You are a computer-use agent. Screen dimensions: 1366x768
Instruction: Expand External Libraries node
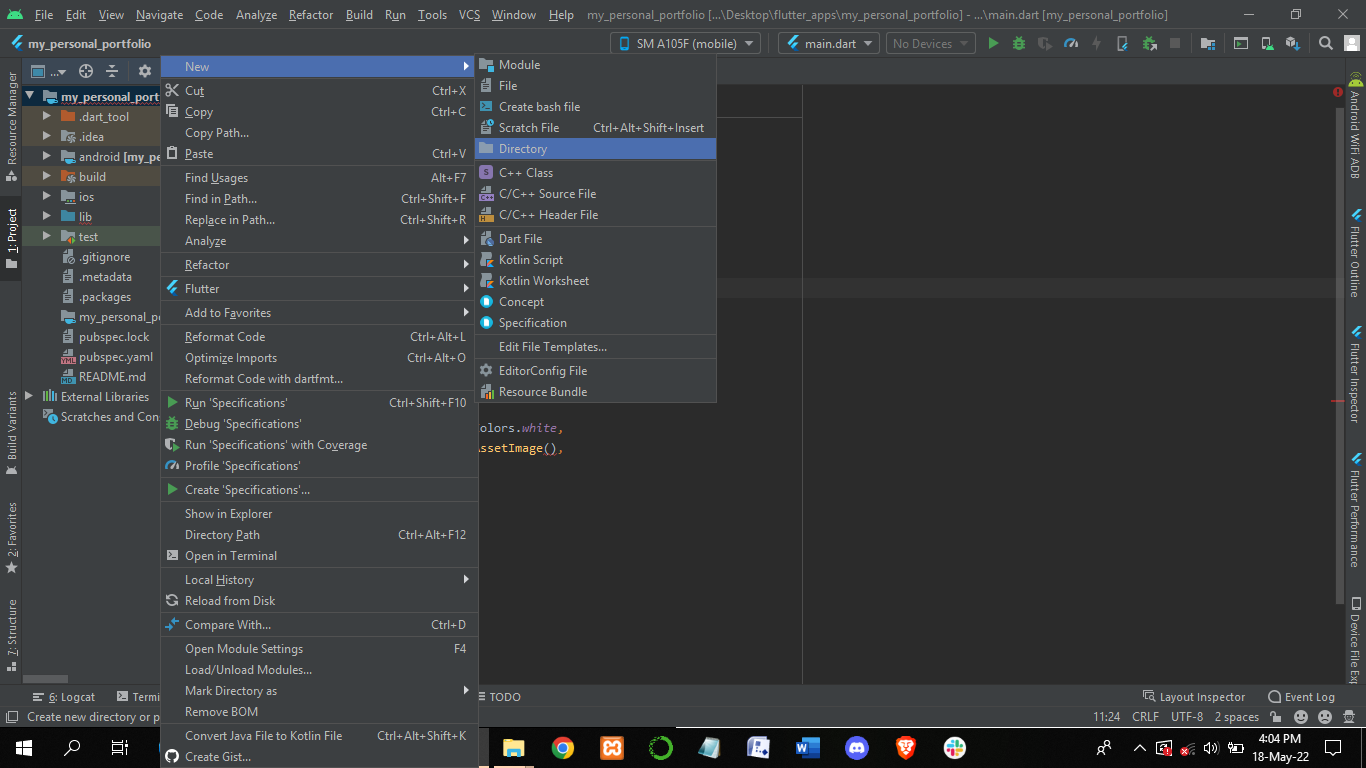tap(28, 397)
